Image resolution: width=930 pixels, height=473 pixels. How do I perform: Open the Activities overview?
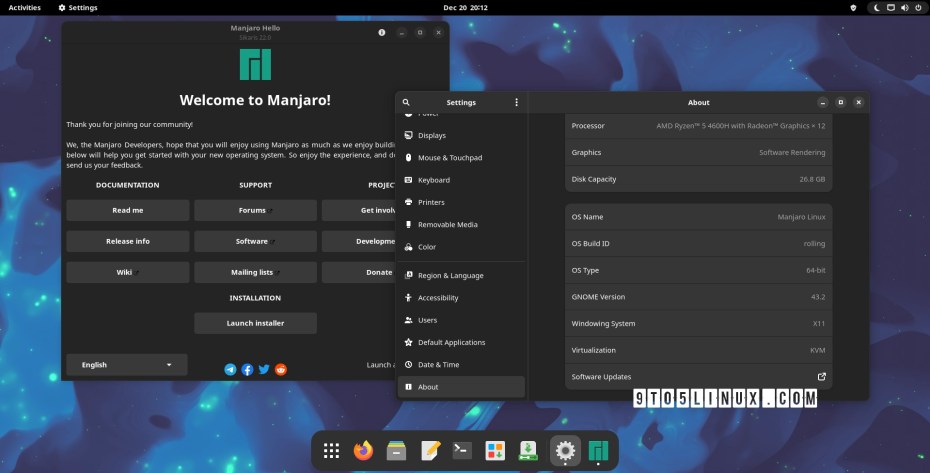tap(24, 8)
